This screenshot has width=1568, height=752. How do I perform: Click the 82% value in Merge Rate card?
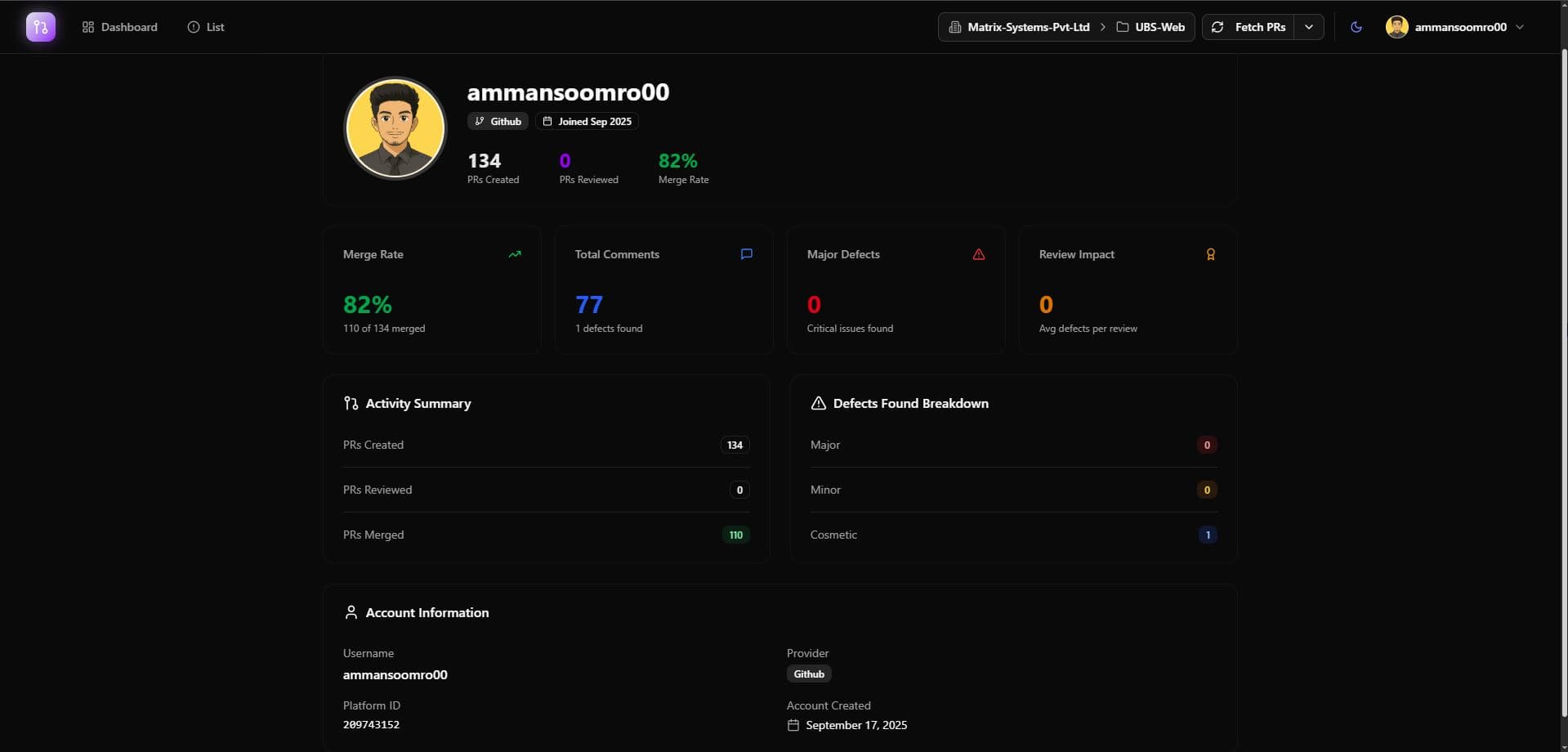coord(368,305)
